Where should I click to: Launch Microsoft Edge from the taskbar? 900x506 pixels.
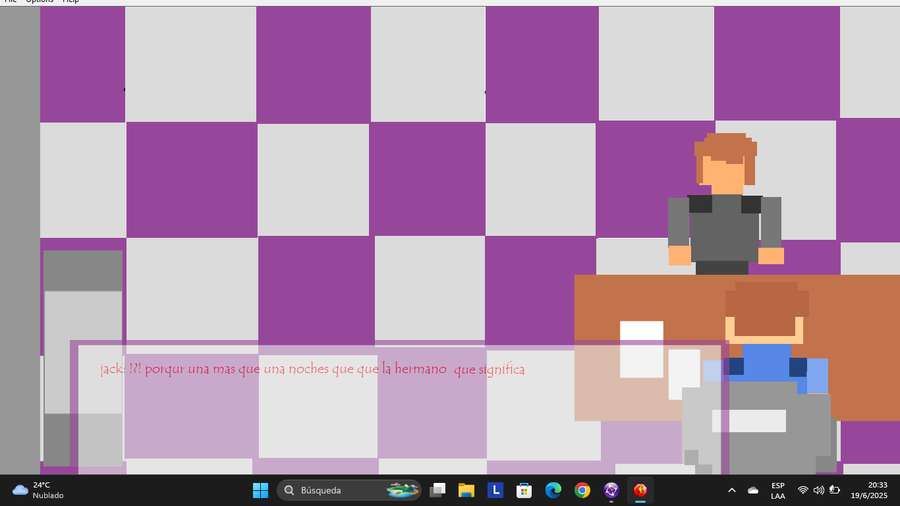[553, 491]
